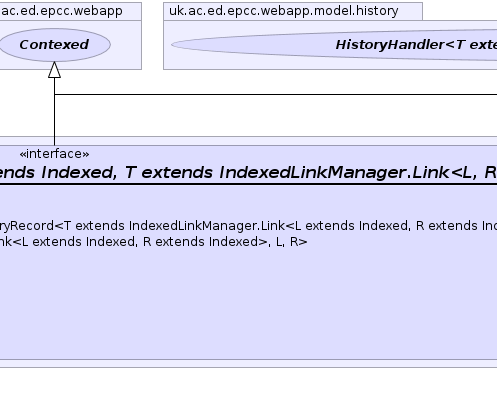
Task: Click the line ending with Indexed>, L, R>
Action: 153,242
